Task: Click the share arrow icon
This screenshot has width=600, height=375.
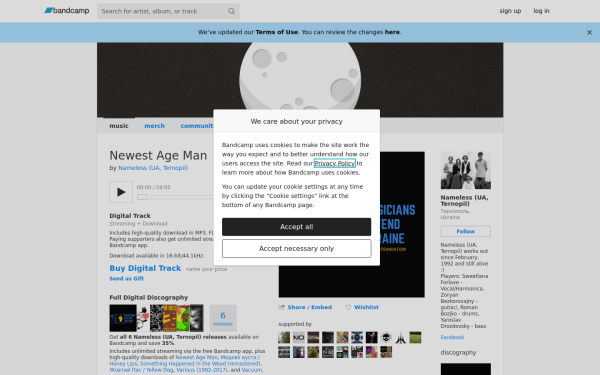Action: pos(282,307)
